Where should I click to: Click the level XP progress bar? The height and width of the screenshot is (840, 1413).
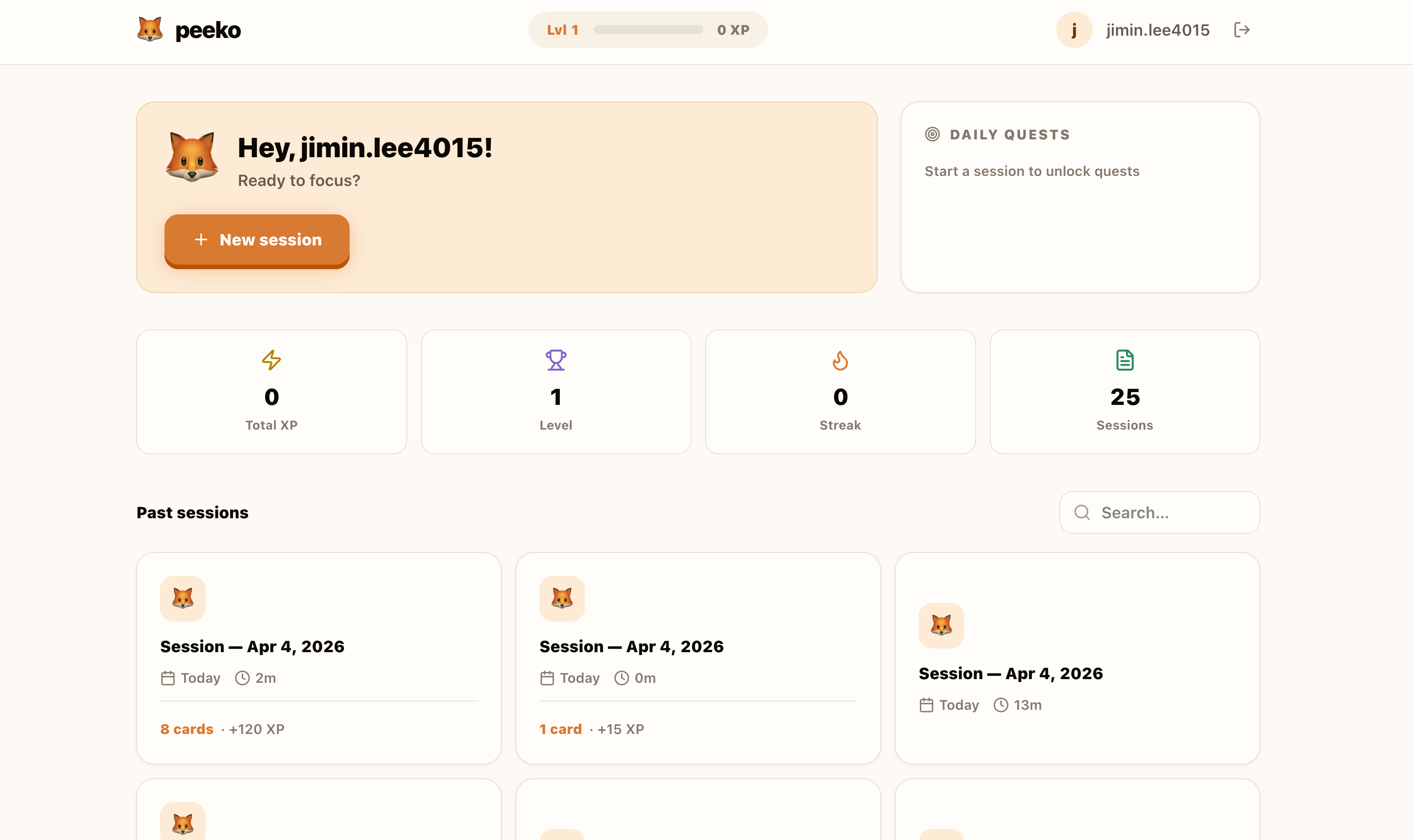(x=648, y=30)
